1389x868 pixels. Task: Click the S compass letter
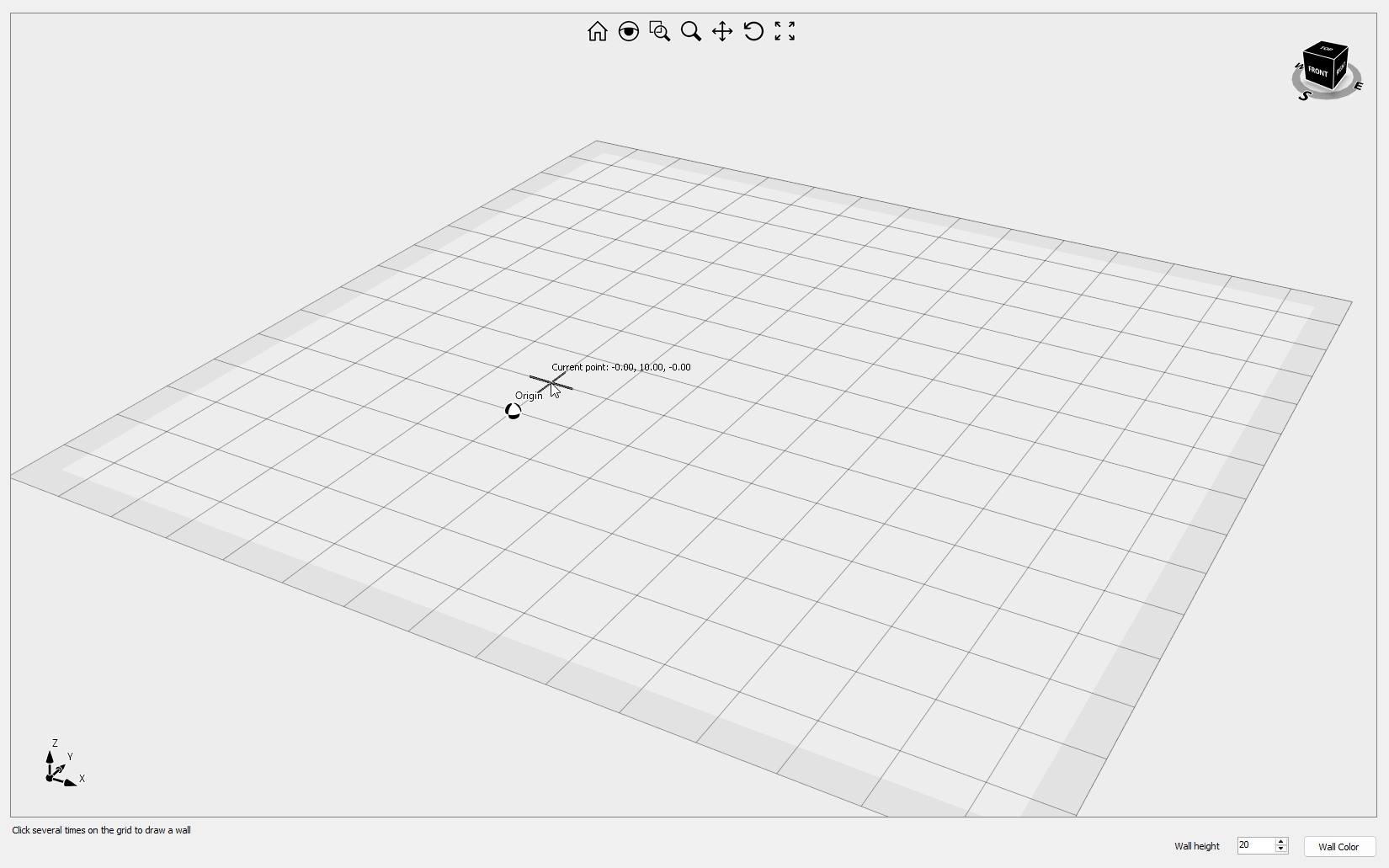click(1305, 96)
